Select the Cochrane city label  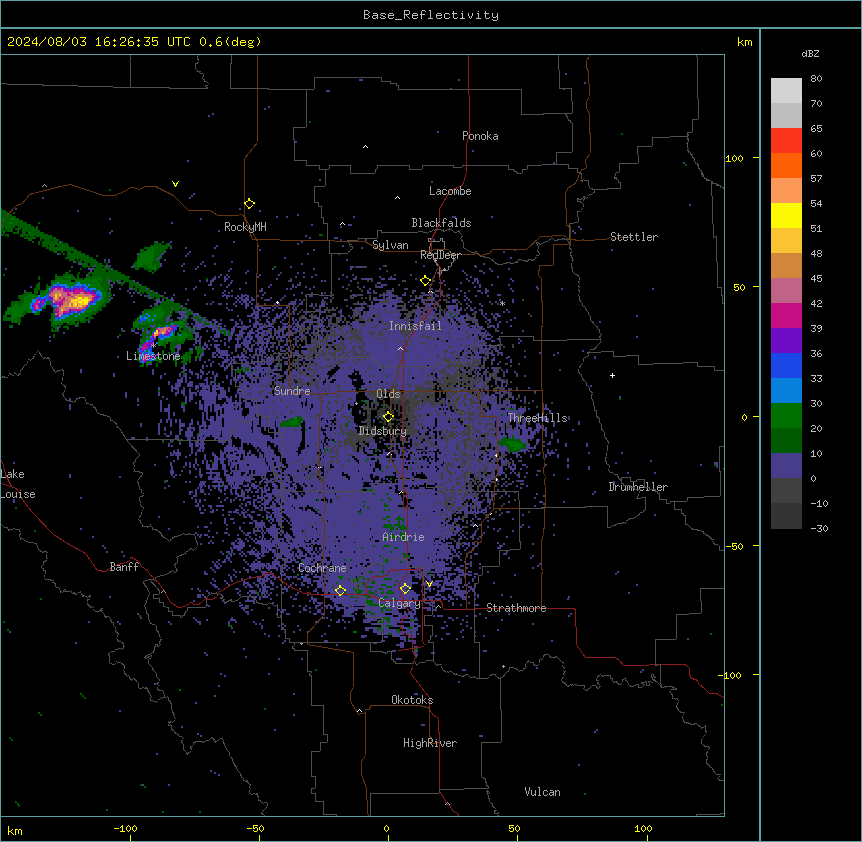click(x=322, y=568)
